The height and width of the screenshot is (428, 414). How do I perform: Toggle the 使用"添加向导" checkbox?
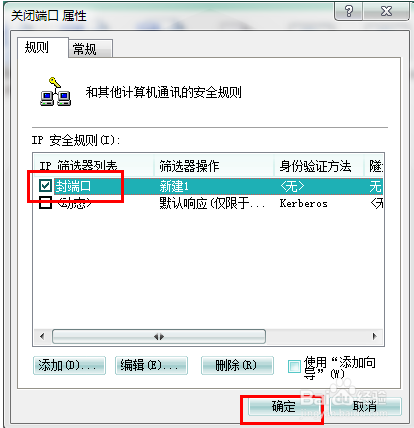[294, 366]
